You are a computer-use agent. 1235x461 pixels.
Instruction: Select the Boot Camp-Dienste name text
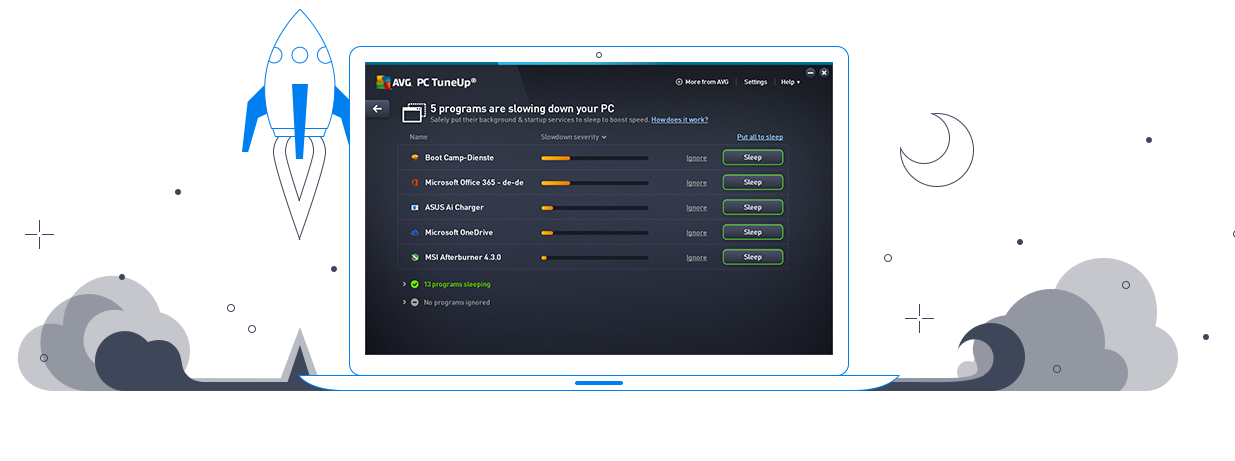[x=459, y=158]
